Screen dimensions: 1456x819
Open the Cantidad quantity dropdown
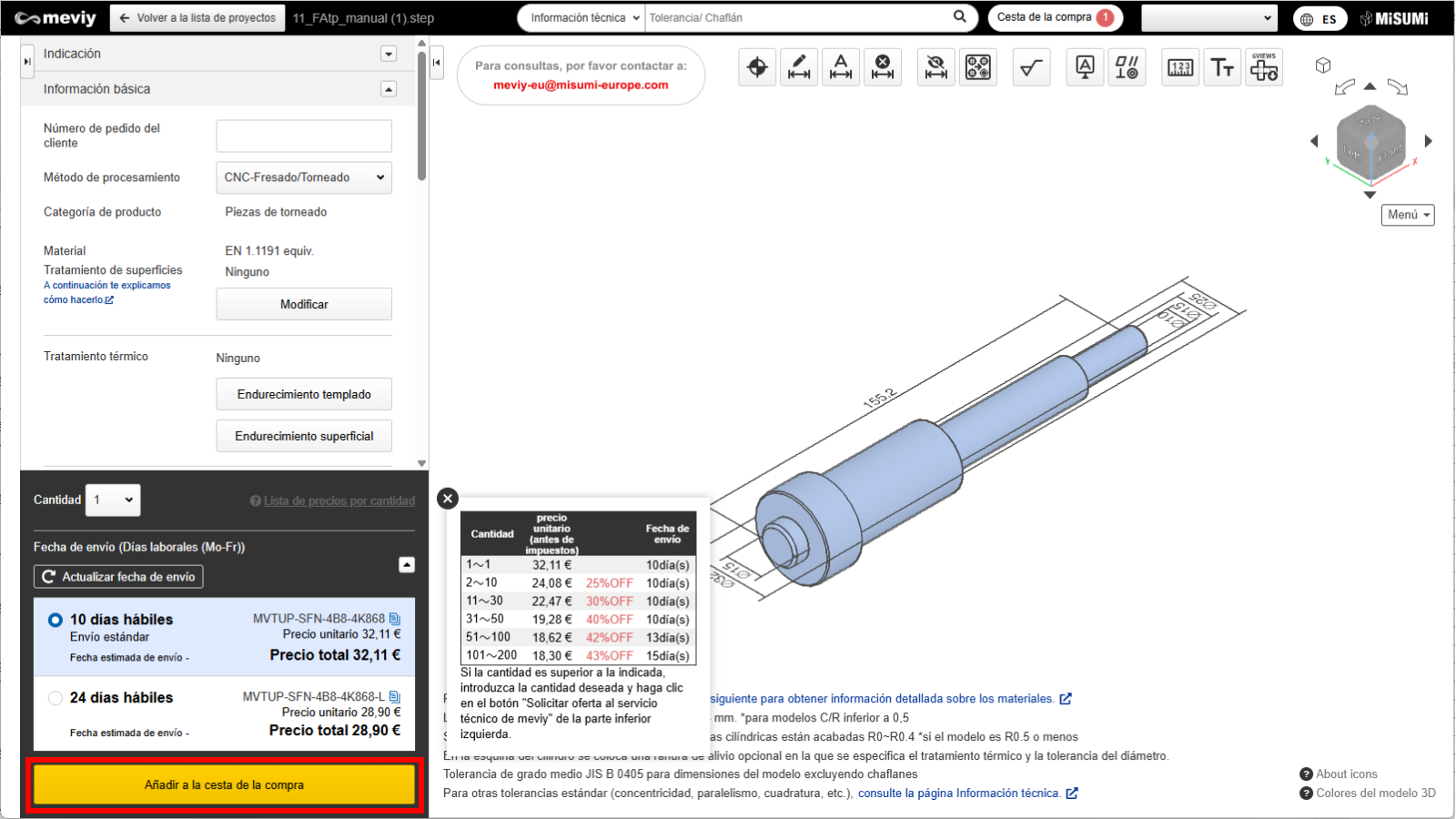click(x=113, y=500)
